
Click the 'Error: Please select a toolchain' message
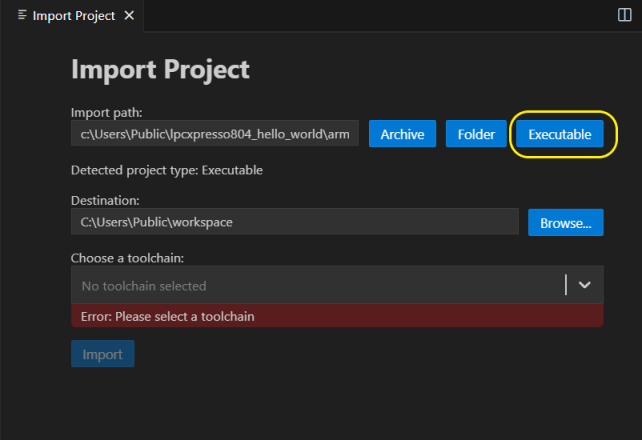click(337, 316)
